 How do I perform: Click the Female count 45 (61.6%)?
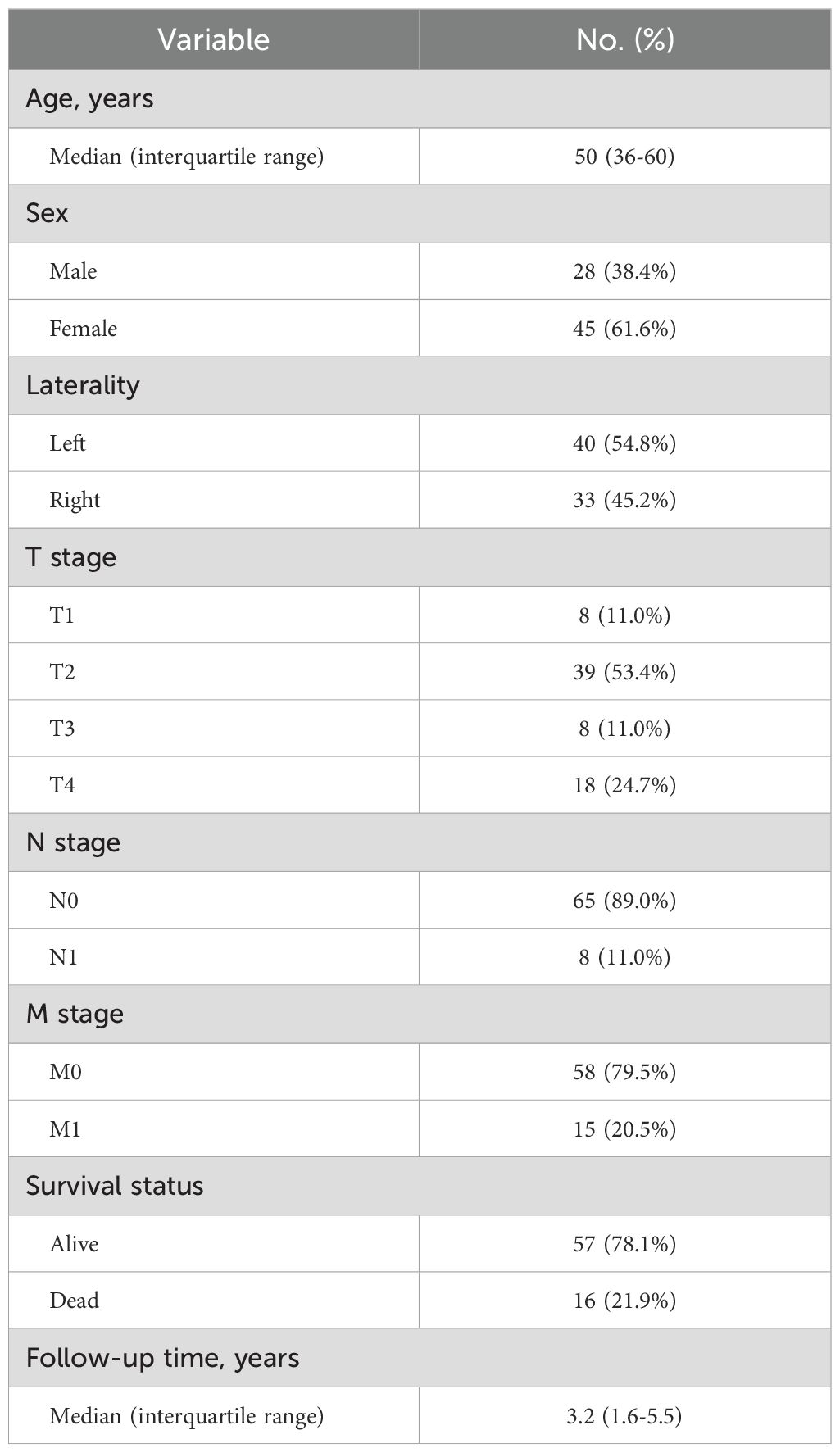624,329
